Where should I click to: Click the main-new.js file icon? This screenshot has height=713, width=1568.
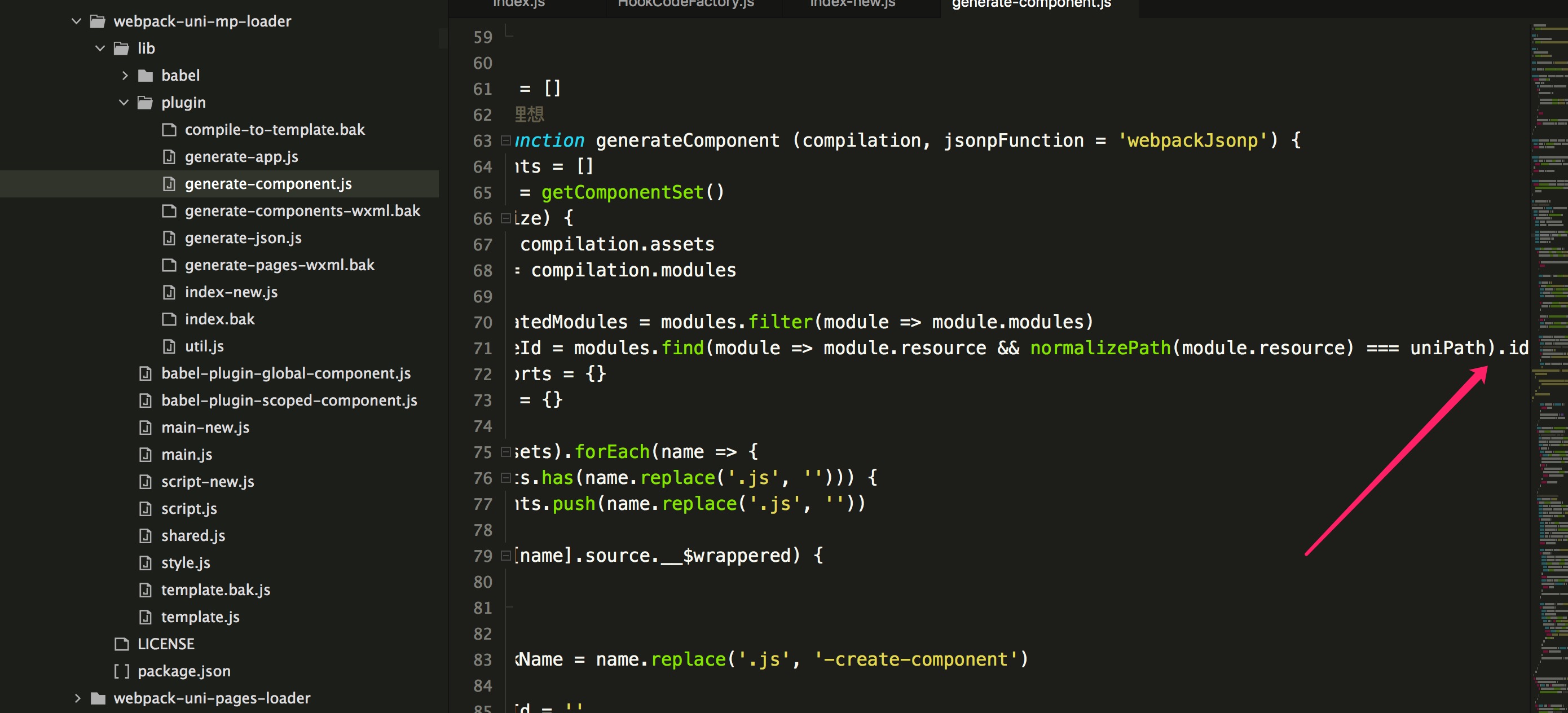[145, 428]
